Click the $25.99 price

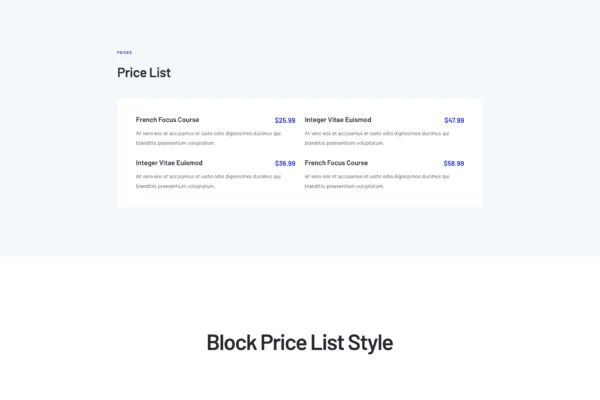point(285,120)
